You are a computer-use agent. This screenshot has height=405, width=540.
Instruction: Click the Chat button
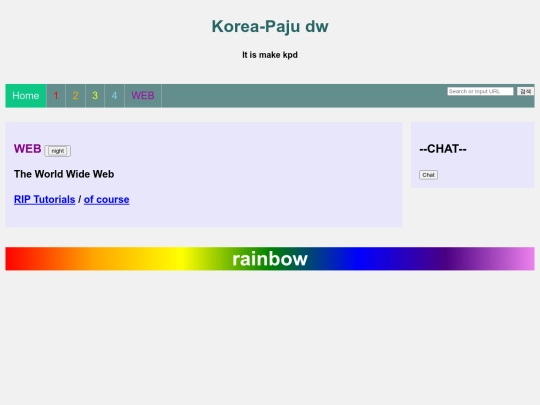tap(428, 175)
